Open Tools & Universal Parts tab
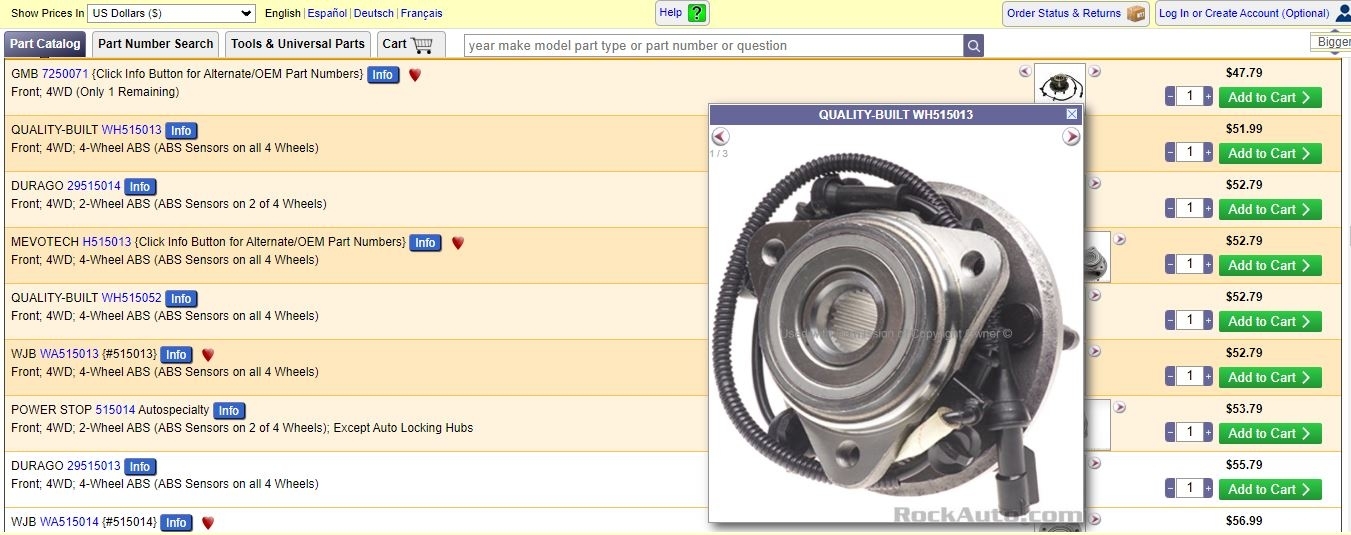This screenshot has height=535, width=1351. [298, 44]
